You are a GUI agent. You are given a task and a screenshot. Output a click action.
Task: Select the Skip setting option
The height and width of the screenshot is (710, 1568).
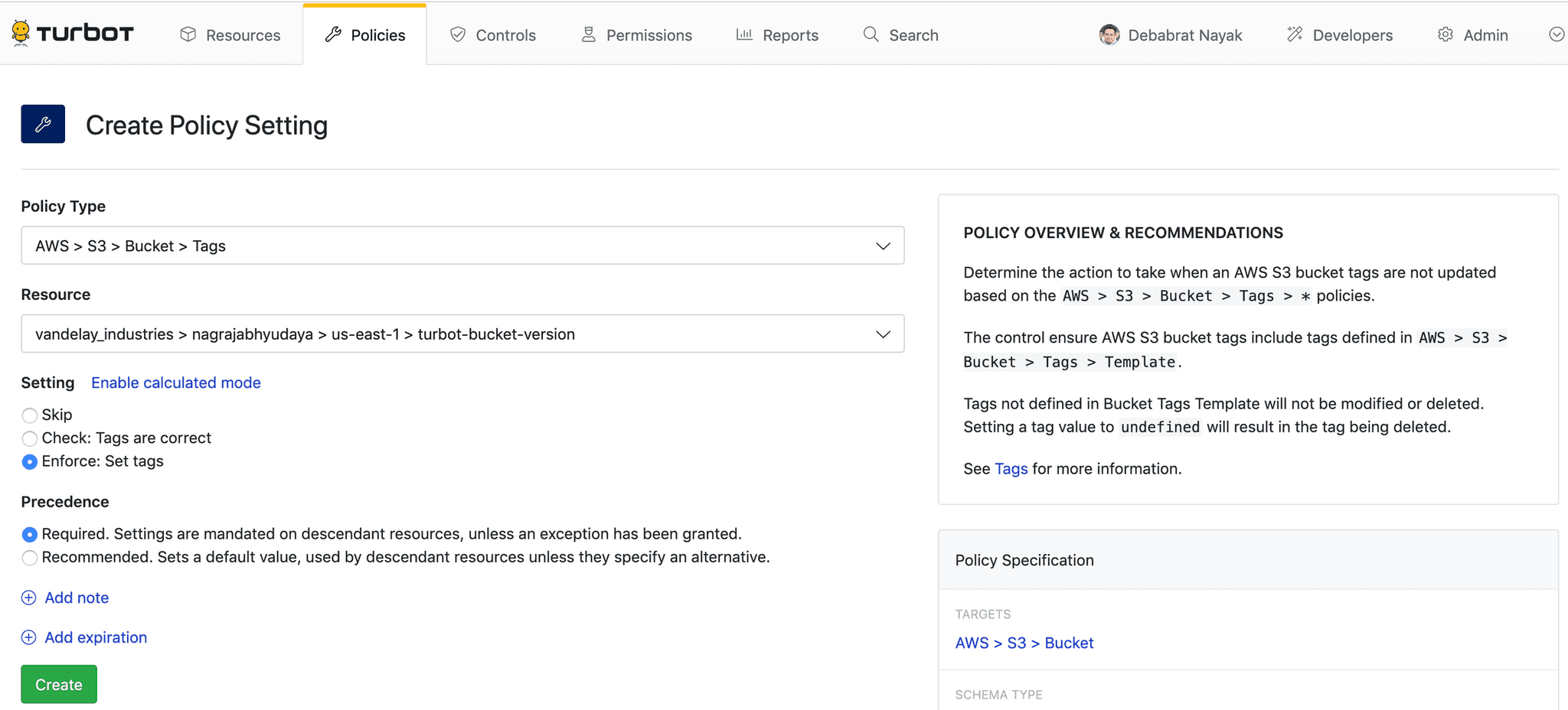tap(29, 415)
